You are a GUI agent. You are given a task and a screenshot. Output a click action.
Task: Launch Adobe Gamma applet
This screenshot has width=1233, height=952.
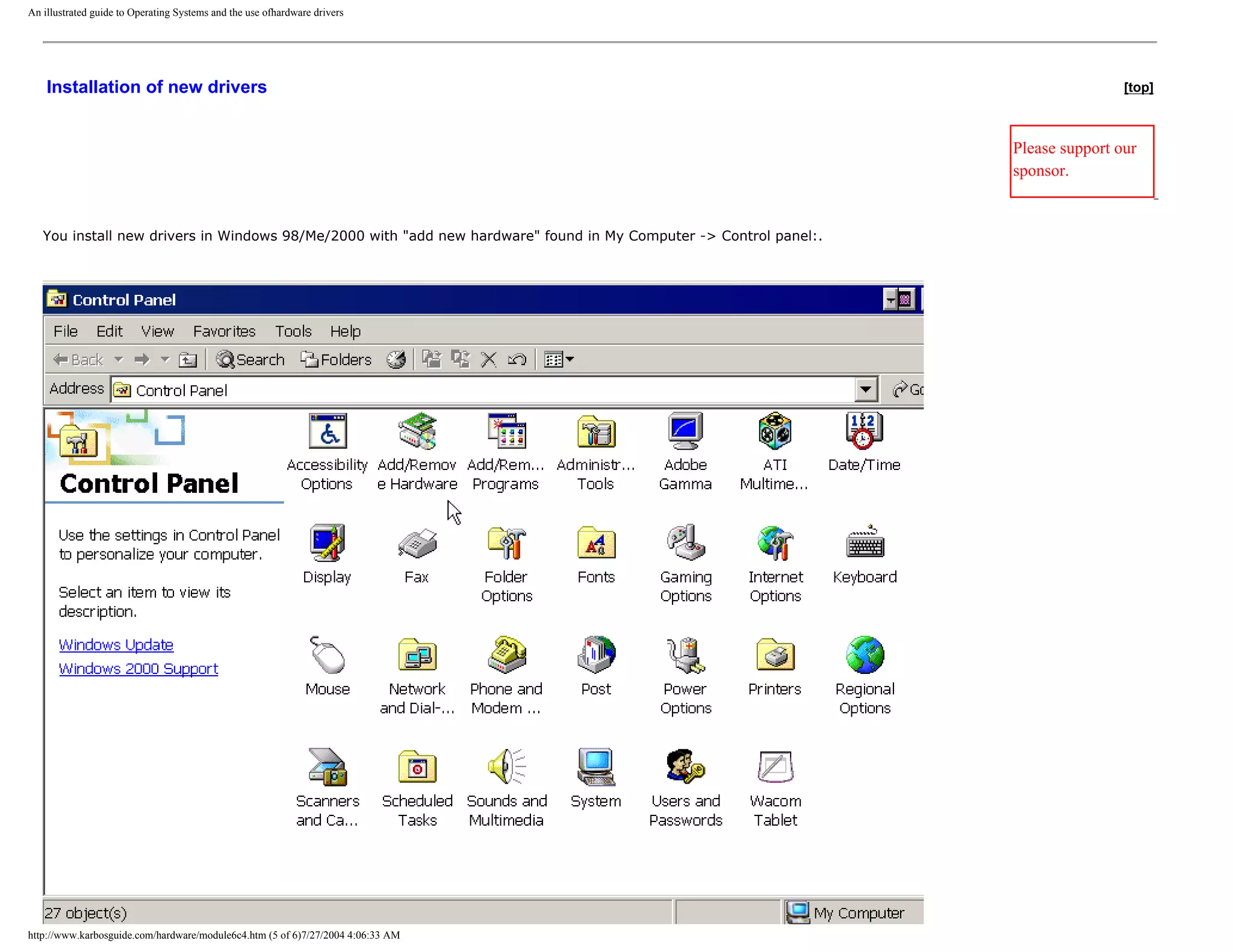(x=685, y=431)
